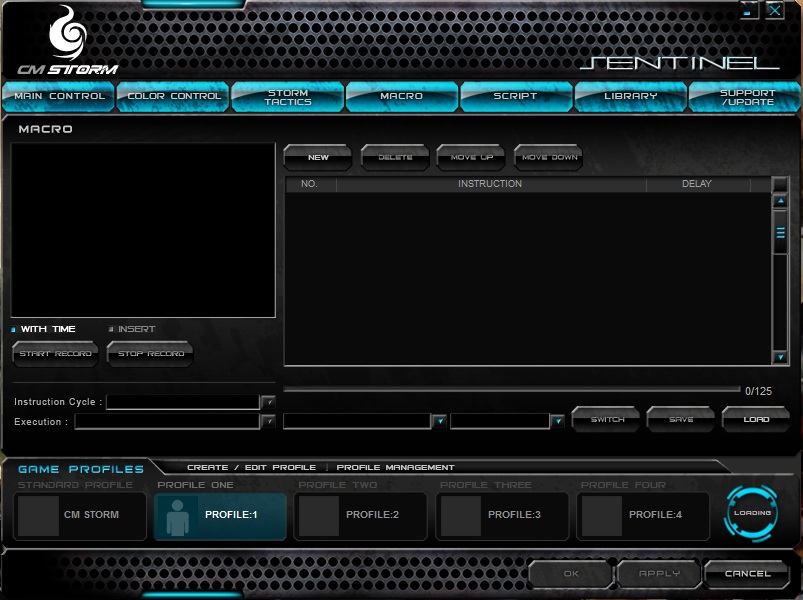Select PROFILE:3 label
Screen dimensions: 803x600
(514, 515)
